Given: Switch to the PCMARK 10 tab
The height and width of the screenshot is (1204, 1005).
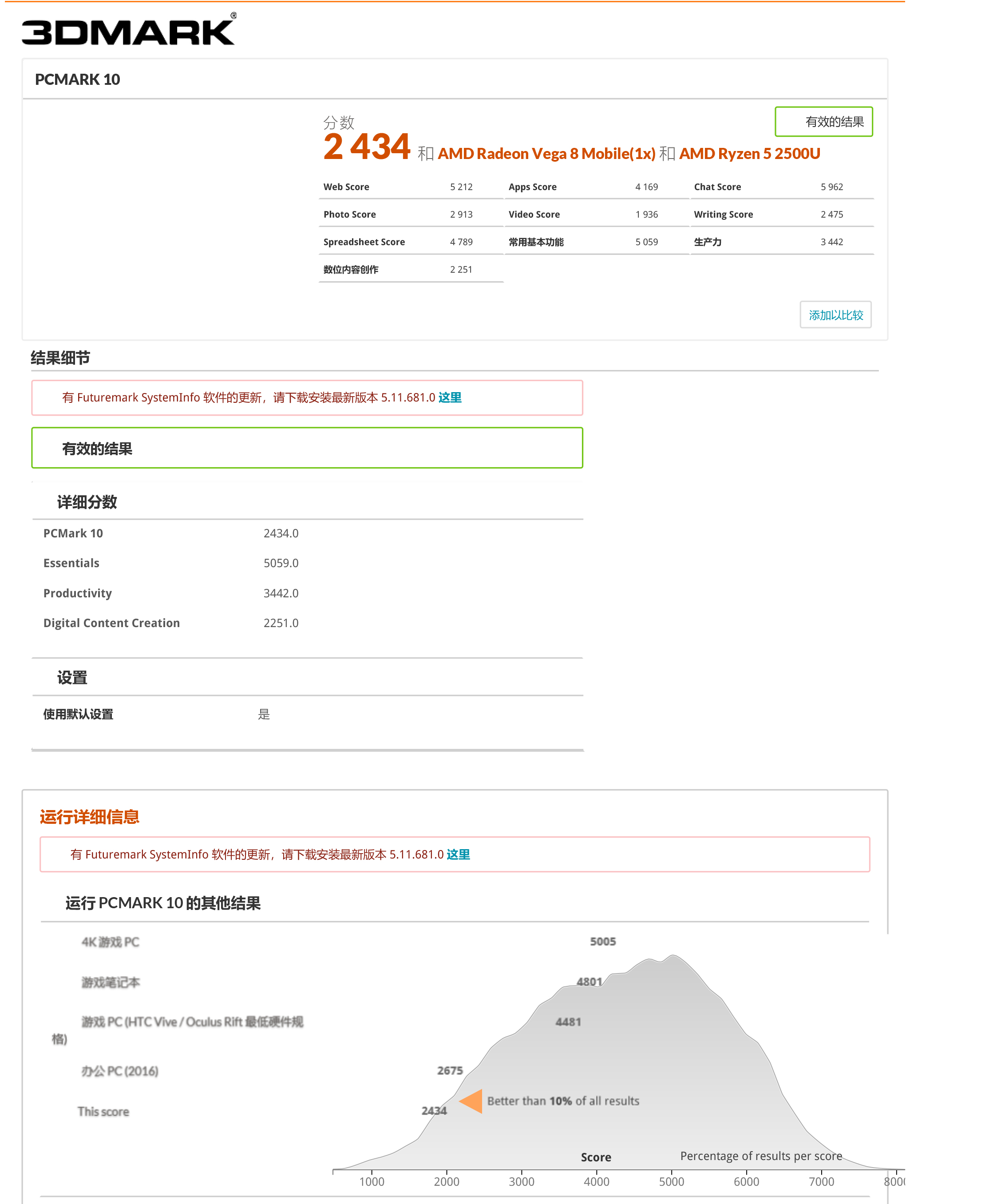Looking at the screenshot, I should [78, 79].
